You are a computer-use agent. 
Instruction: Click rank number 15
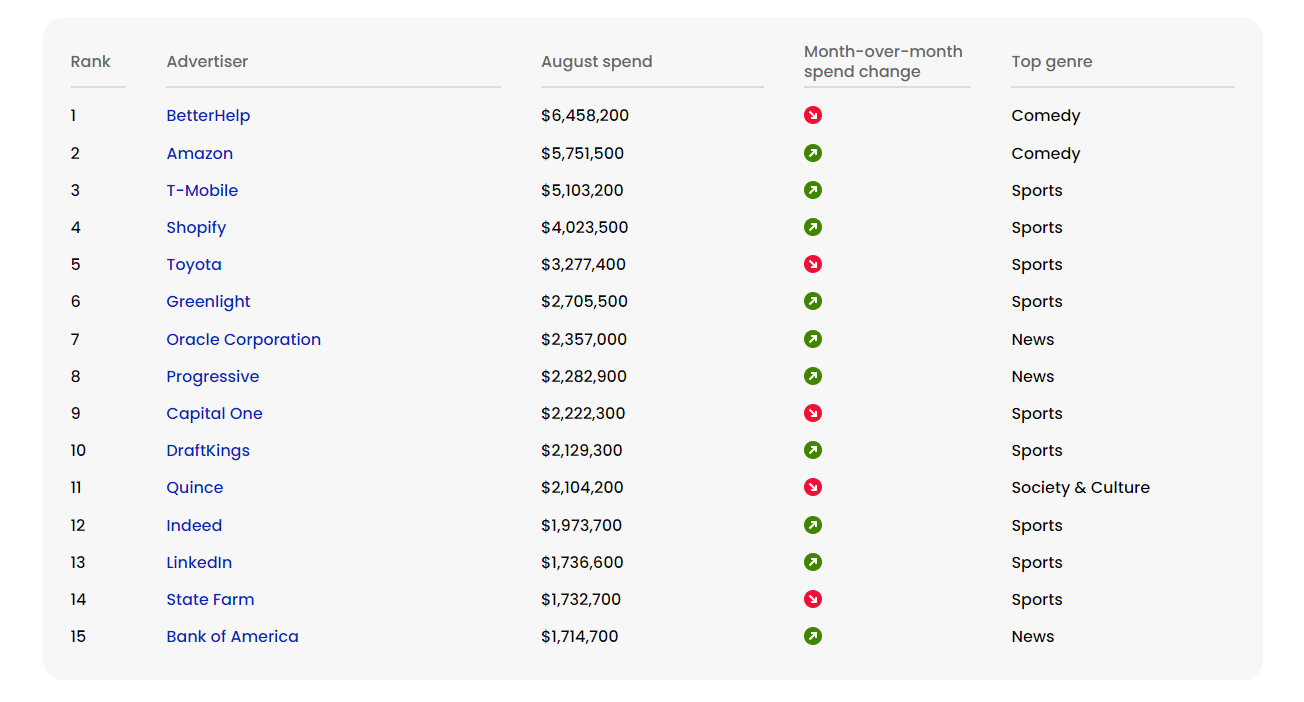78,636
